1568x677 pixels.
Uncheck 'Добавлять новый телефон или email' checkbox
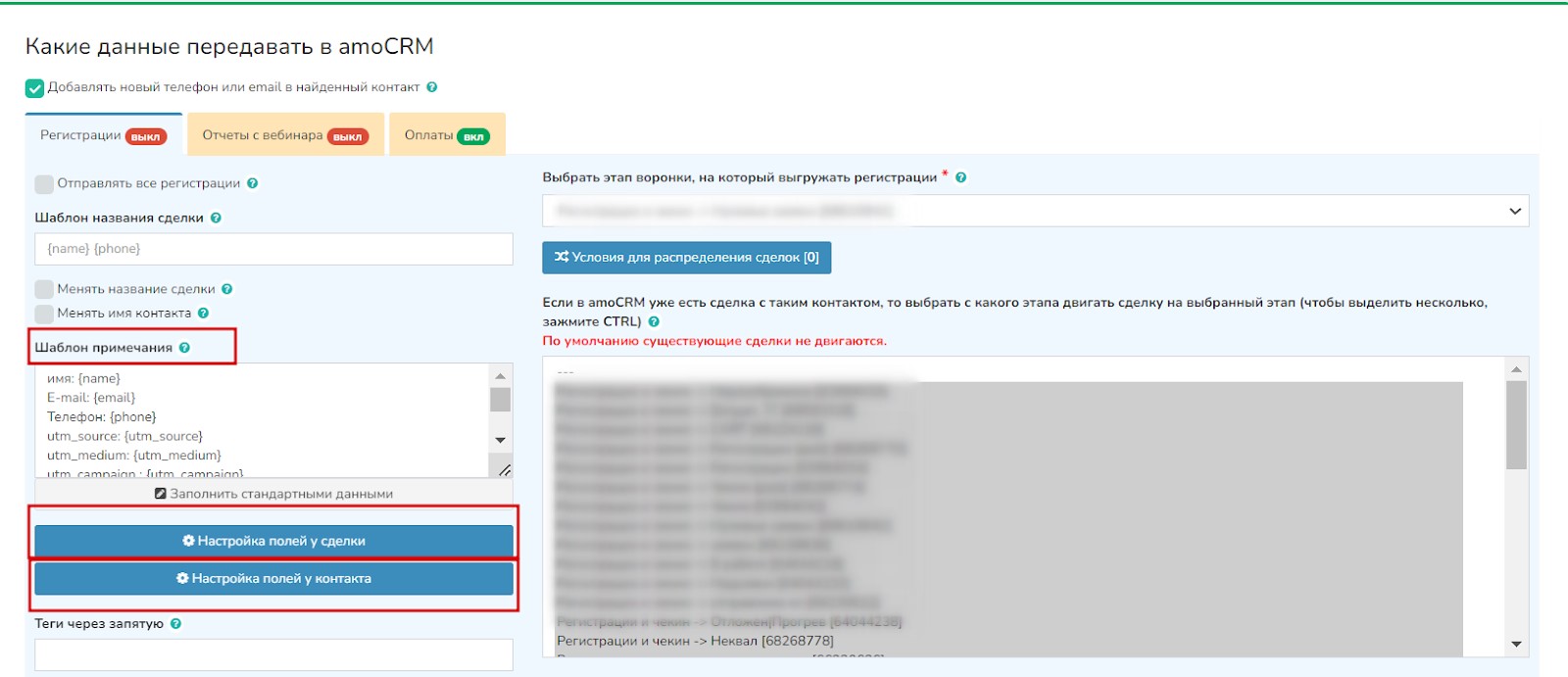35,88
